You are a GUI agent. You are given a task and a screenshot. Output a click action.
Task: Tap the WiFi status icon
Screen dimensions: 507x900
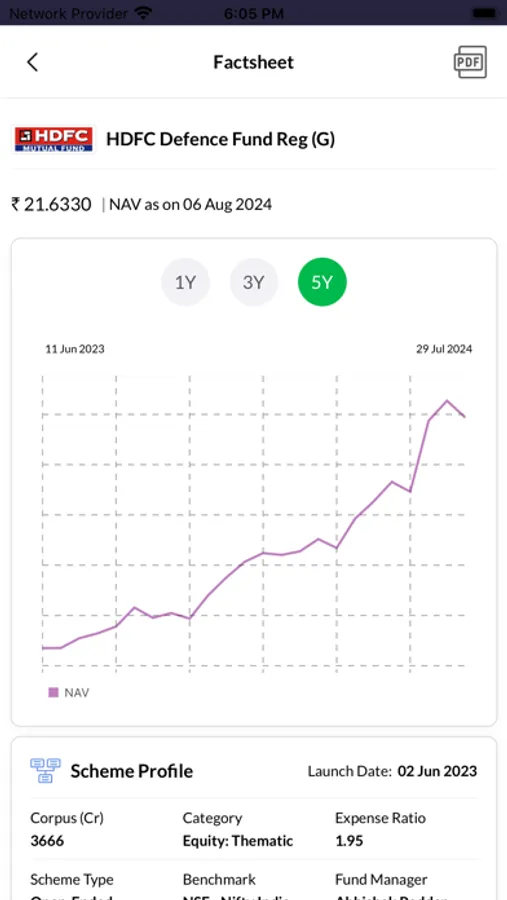pos(142,13)
